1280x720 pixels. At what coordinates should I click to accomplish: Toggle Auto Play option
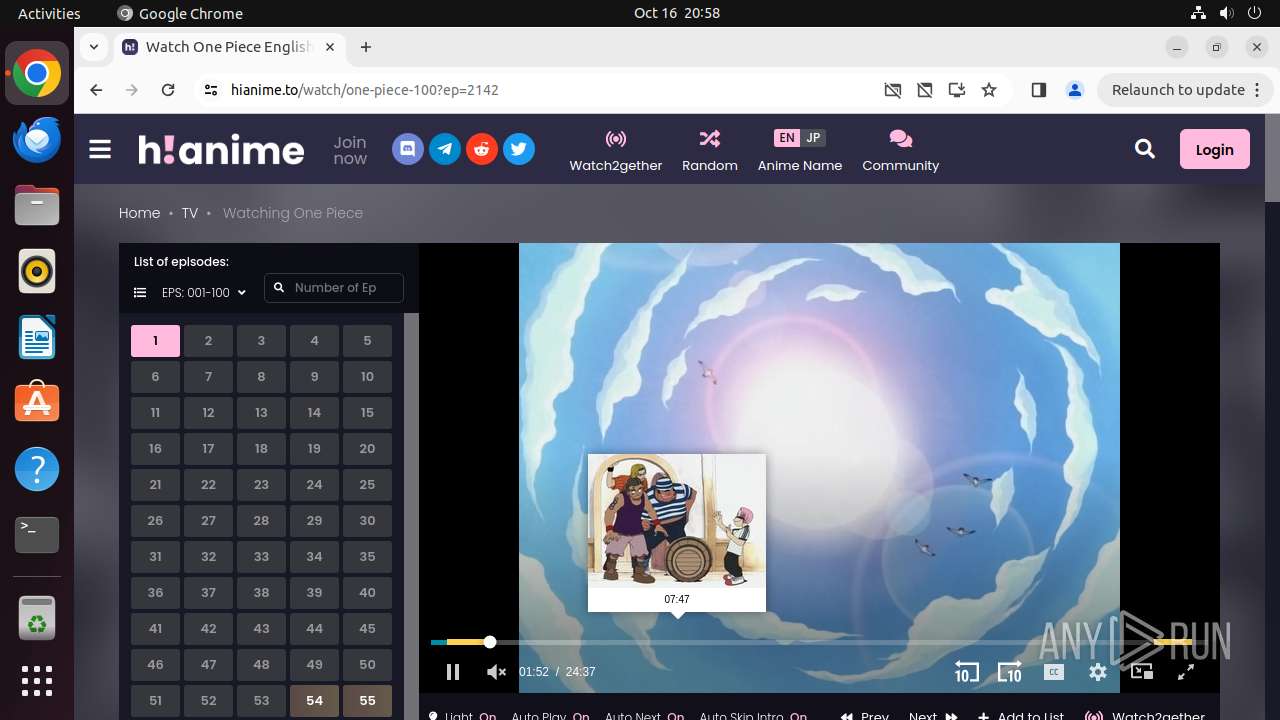[x=550, y=715]
